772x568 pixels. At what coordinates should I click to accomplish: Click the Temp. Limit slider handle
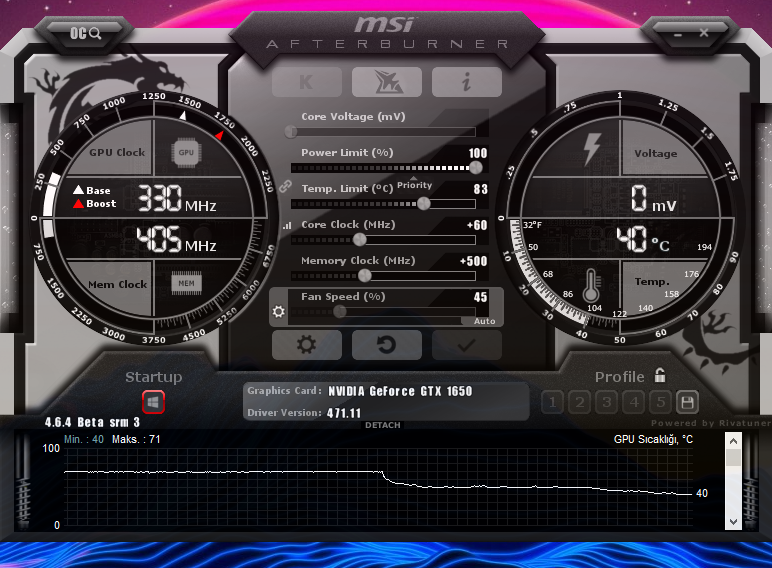click(x=423, y=203)
